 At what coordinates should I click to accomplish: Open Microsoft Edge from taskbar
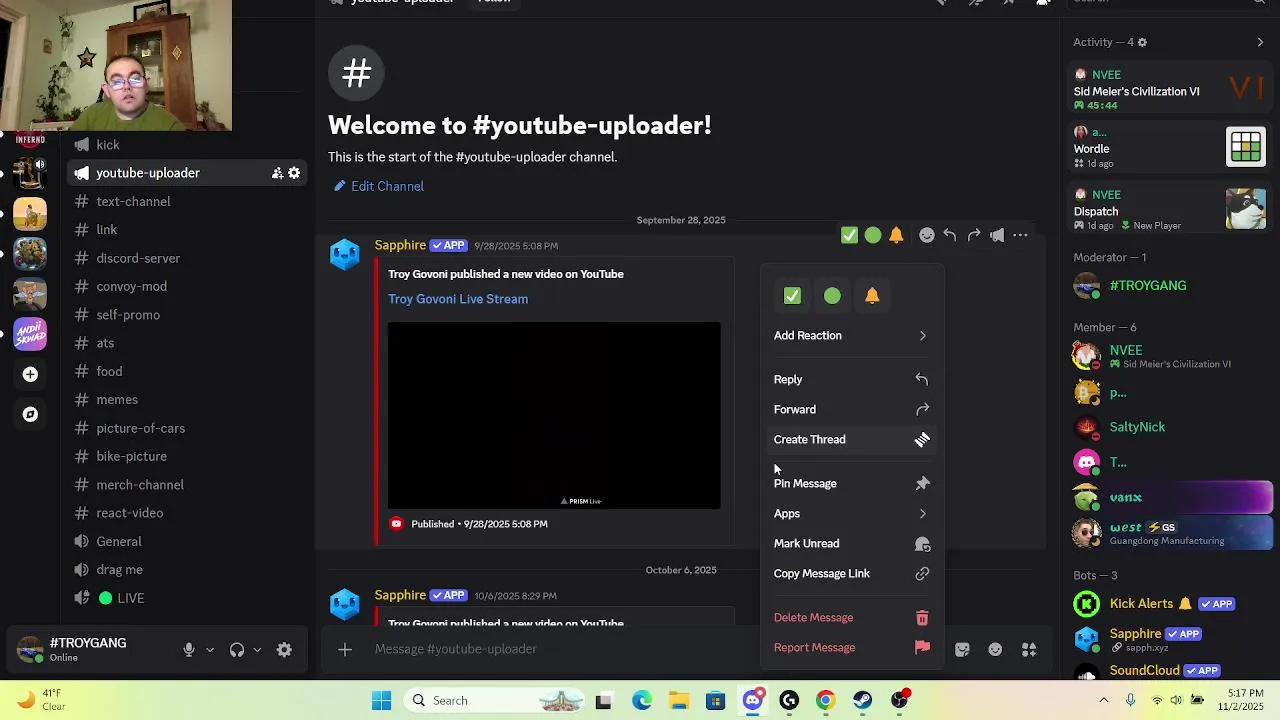click(641, 701)
